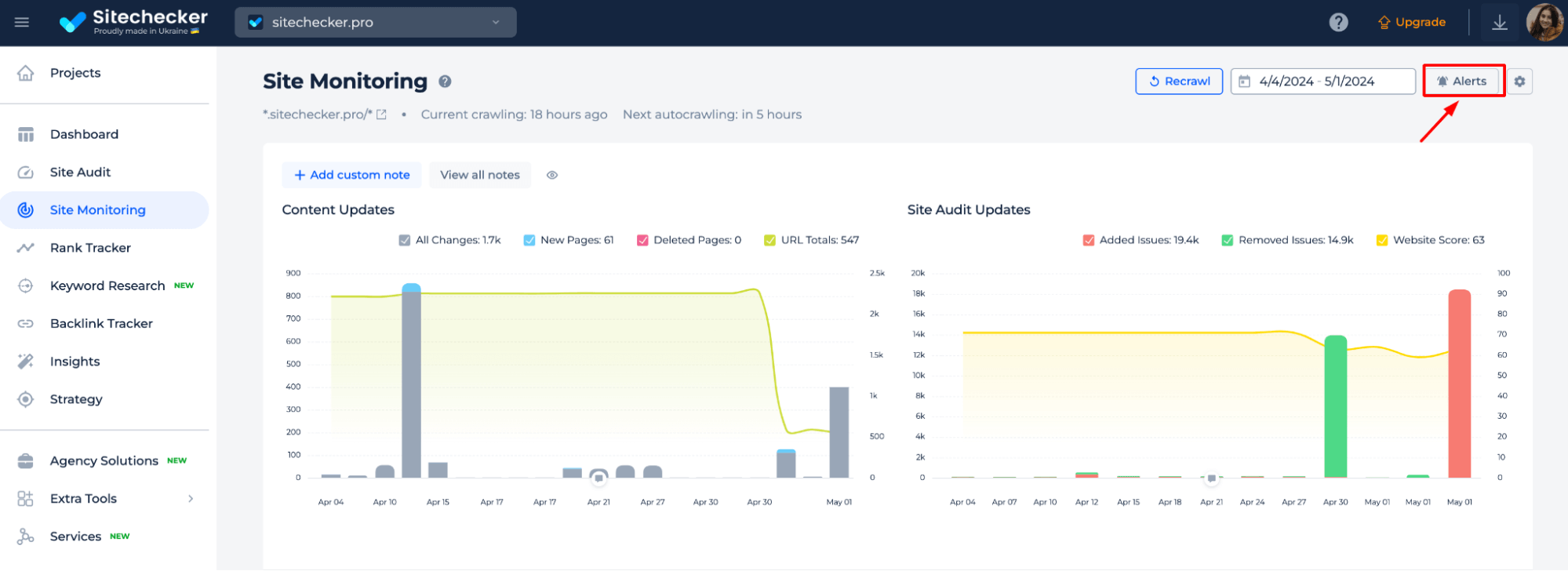1568x571 pixels.
Task: Click the Keyword Research icon
Action: [26, 285]
